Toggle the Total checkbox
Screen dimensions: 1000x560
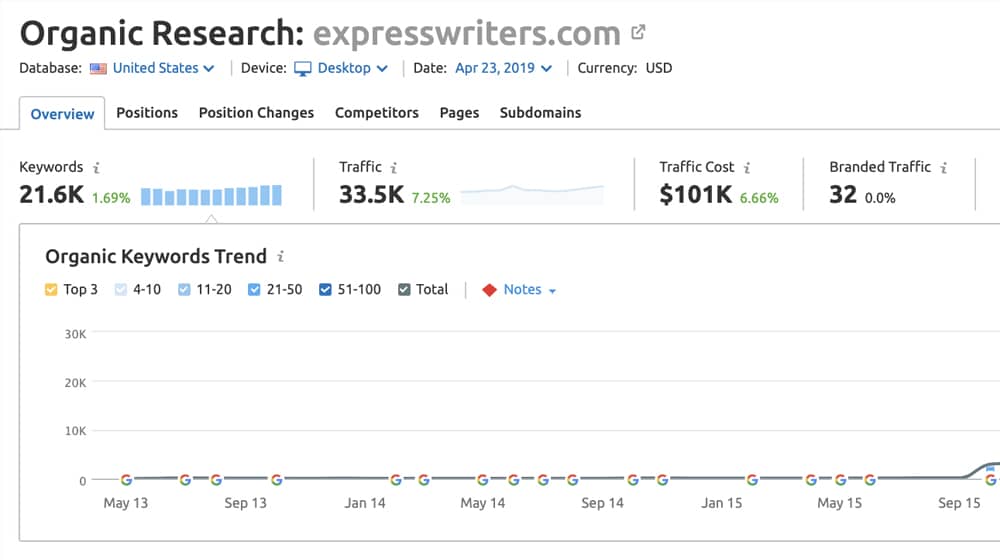[404, 290]
